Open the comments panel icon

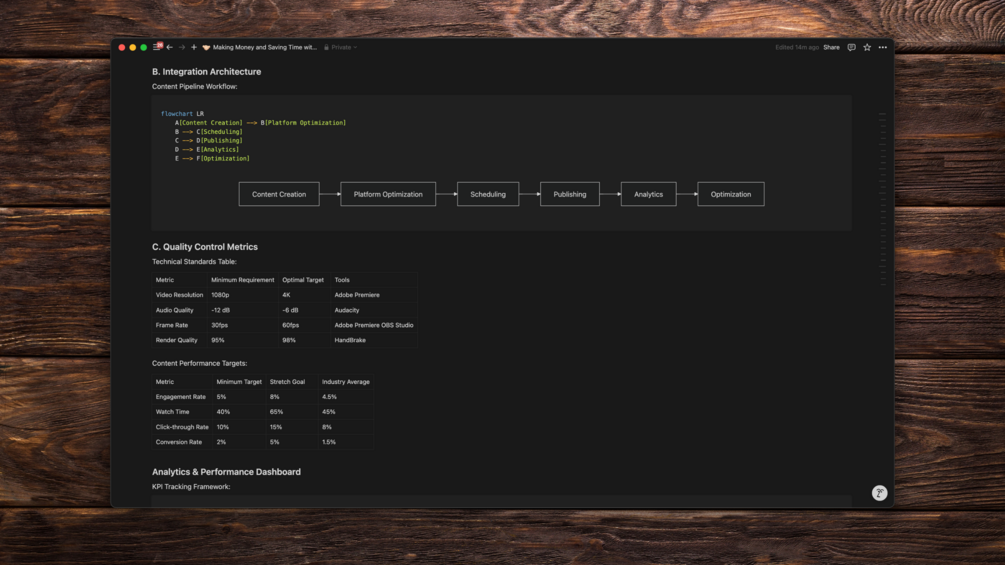pyautogui.click(x=851, y=47)
